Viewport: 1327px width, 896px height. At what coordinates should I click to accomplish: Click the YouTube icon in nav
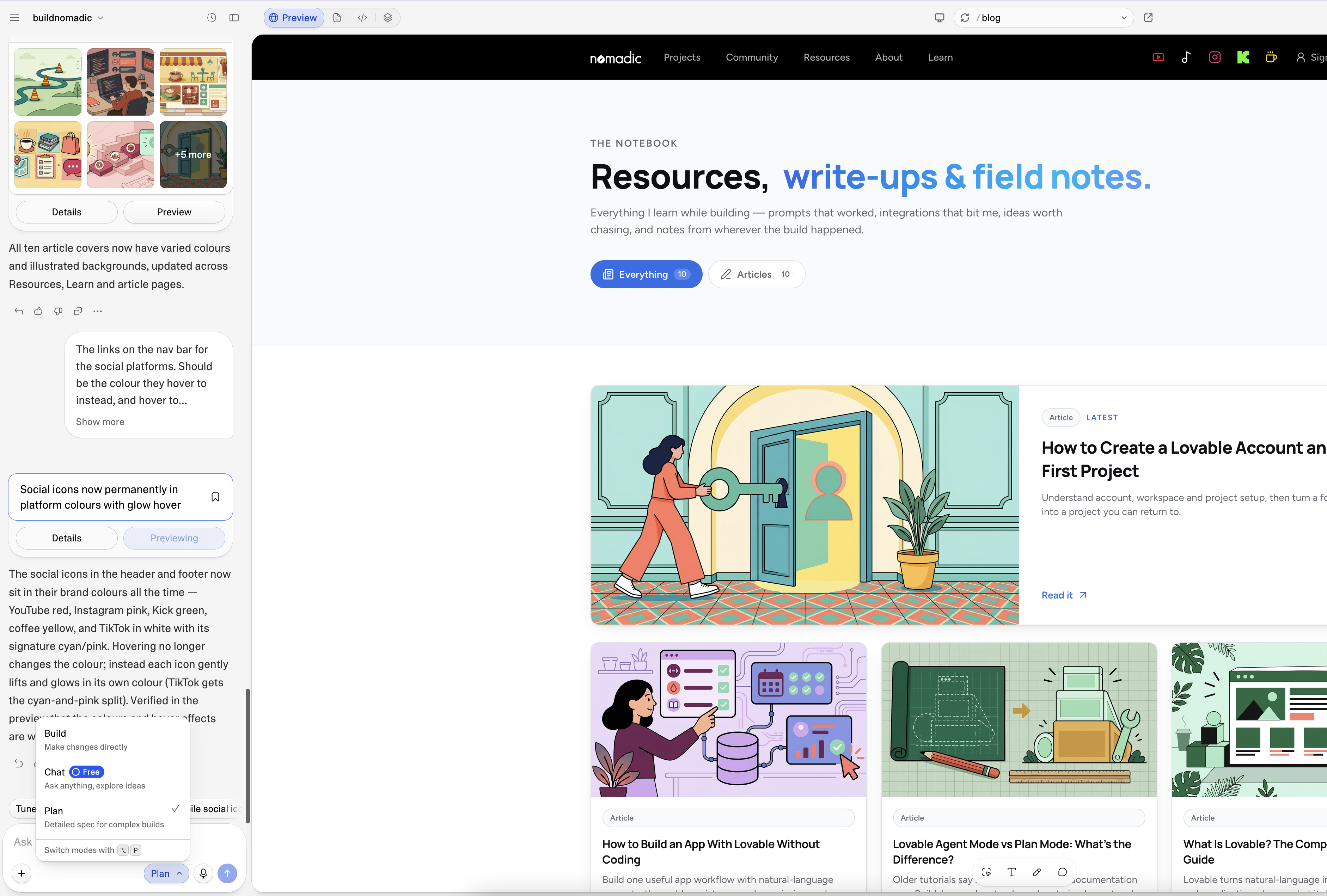click(x=1158, y=57)
